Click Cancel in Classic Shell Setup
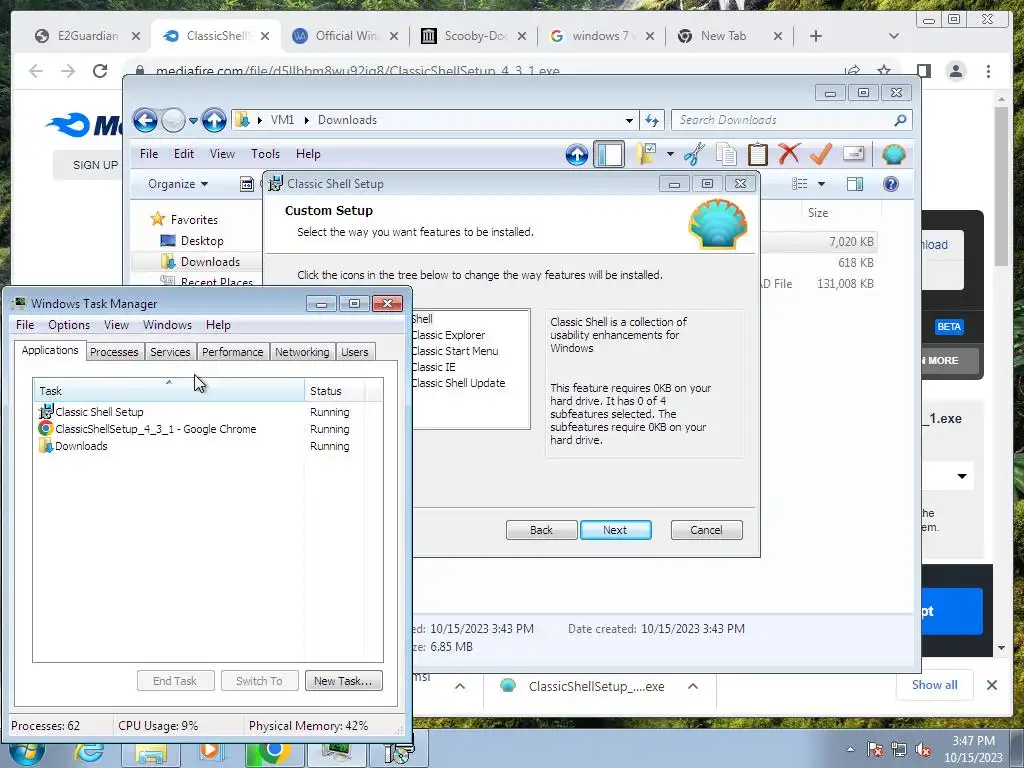This screenshot has width=1024, height=768. click(x=707, y=530)
